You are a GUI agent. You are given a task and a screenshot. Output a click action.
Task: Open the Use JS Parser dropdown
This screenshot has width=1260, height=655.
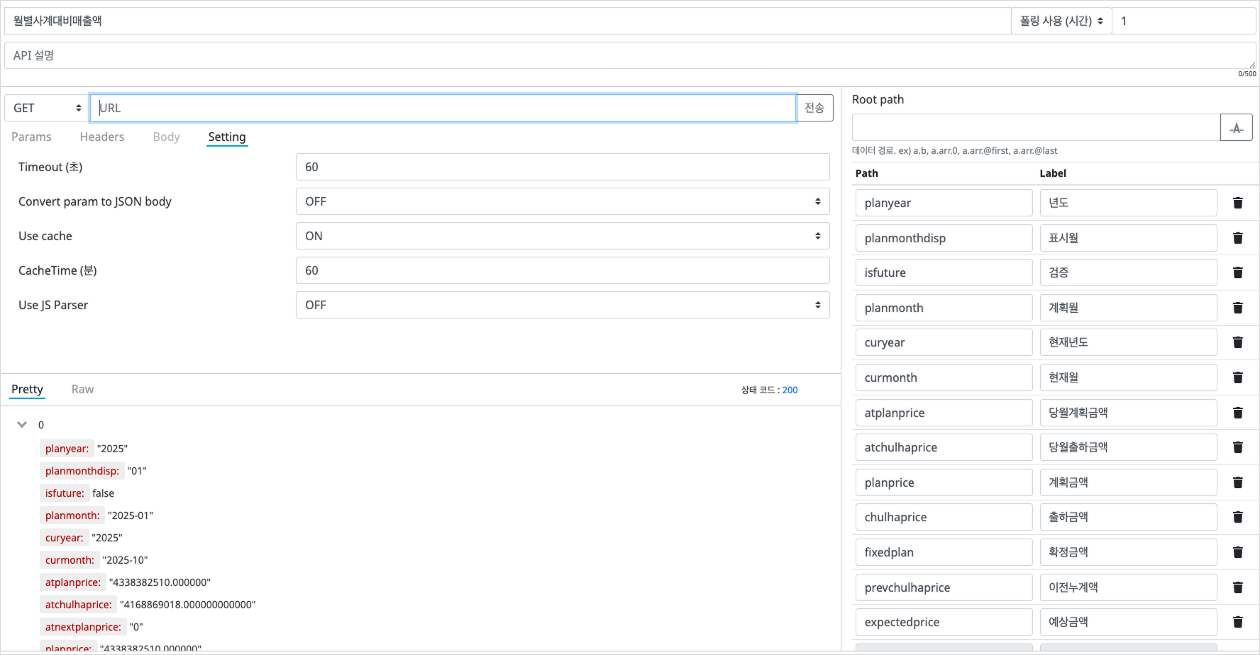point(562,305)
